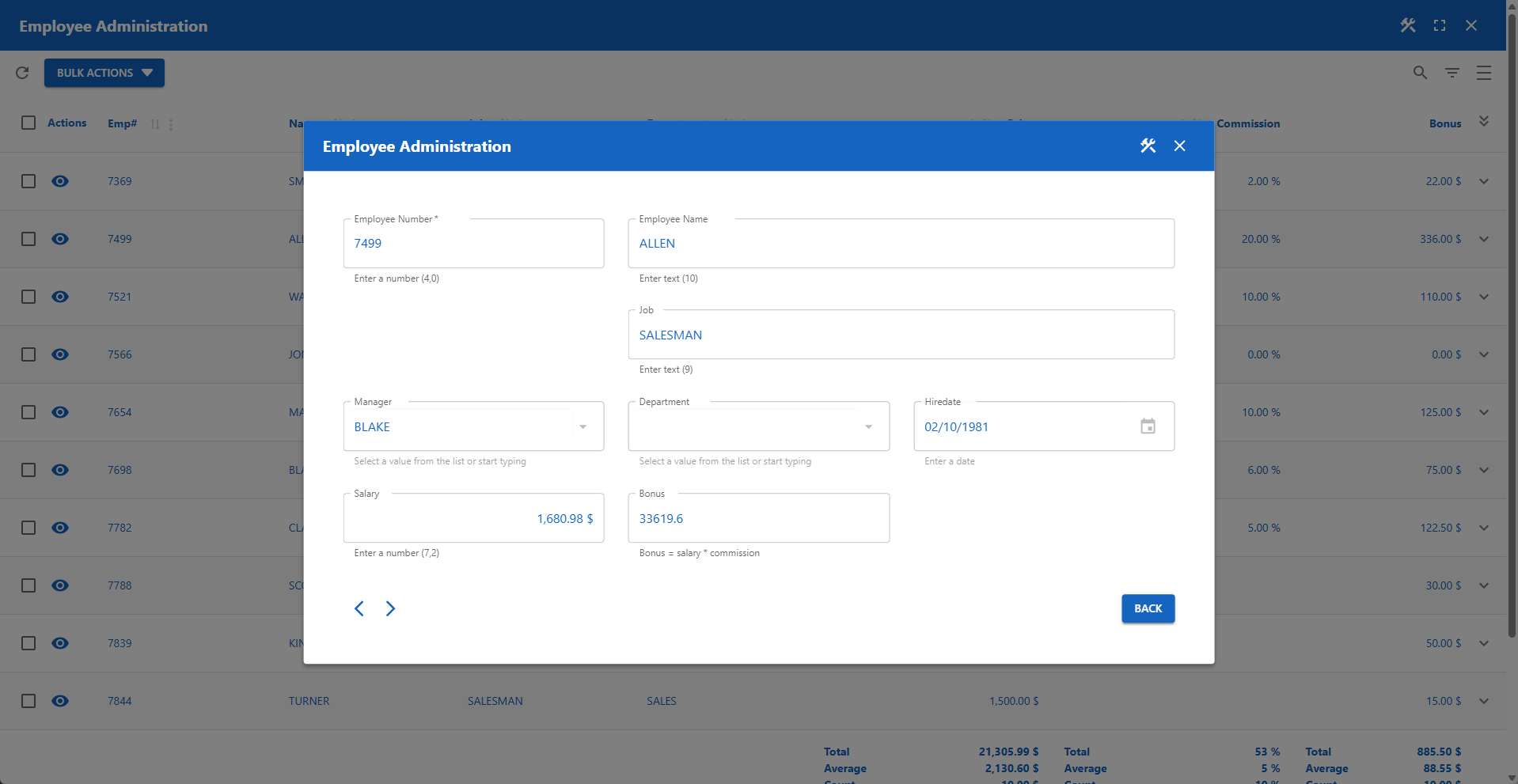Select the row checkbox for employee 7844
Image resolution: width=1518 pixels, height=784 pixels.
(x=28, y=701)
